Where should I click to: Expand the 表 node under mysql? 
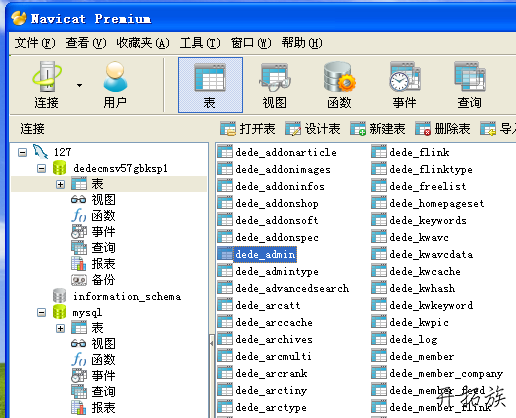(60, 328)
